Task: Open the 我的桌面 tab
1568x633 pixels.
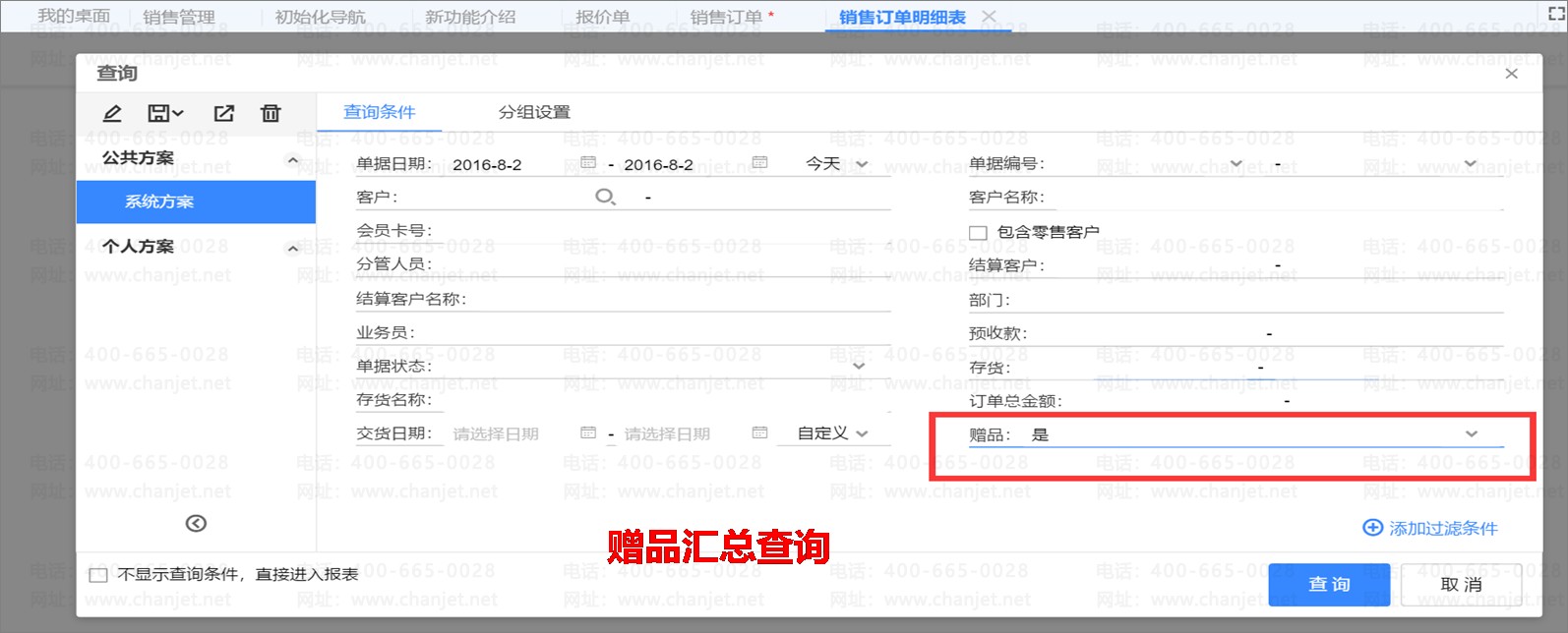Action: point(74,16)
